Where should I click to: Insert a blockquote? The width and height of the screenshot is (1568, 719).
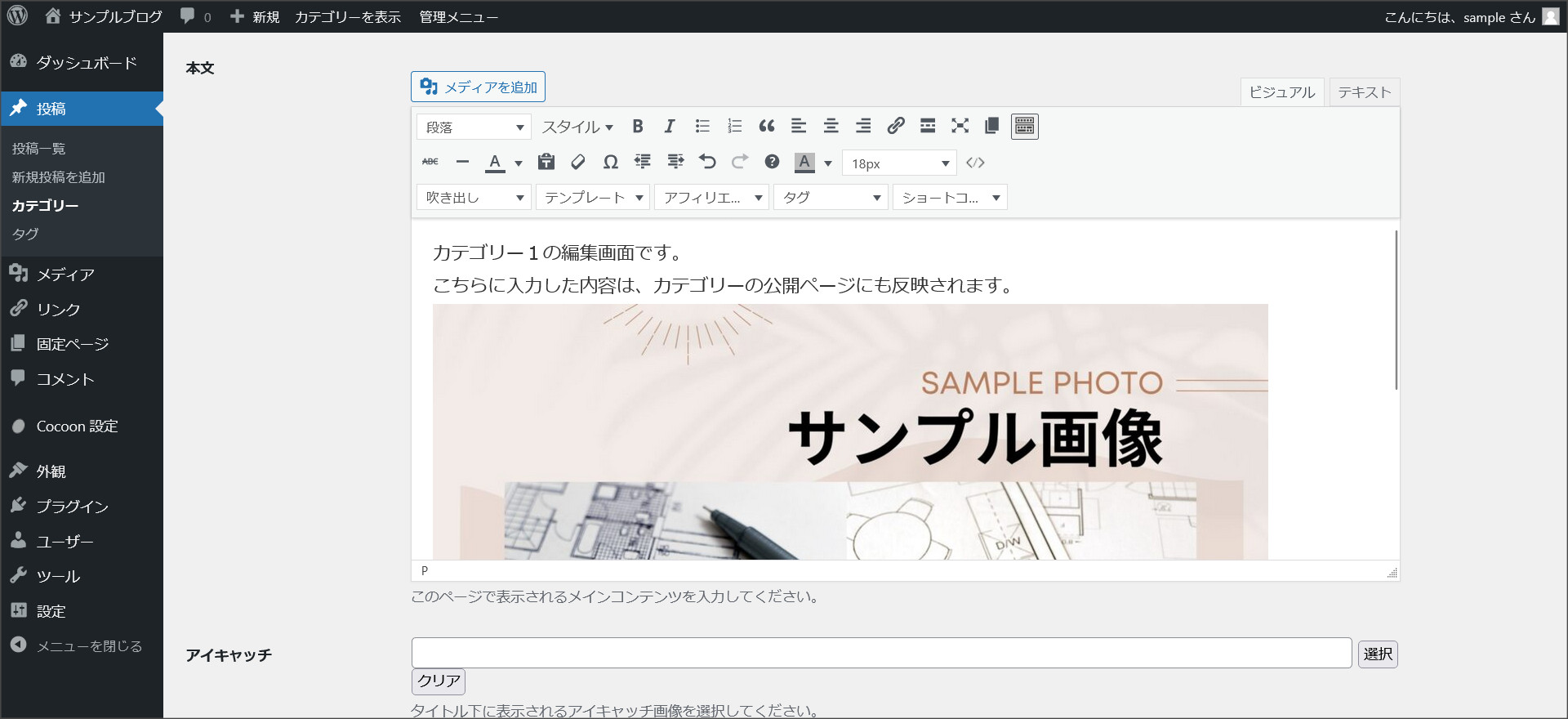point(766,127)
